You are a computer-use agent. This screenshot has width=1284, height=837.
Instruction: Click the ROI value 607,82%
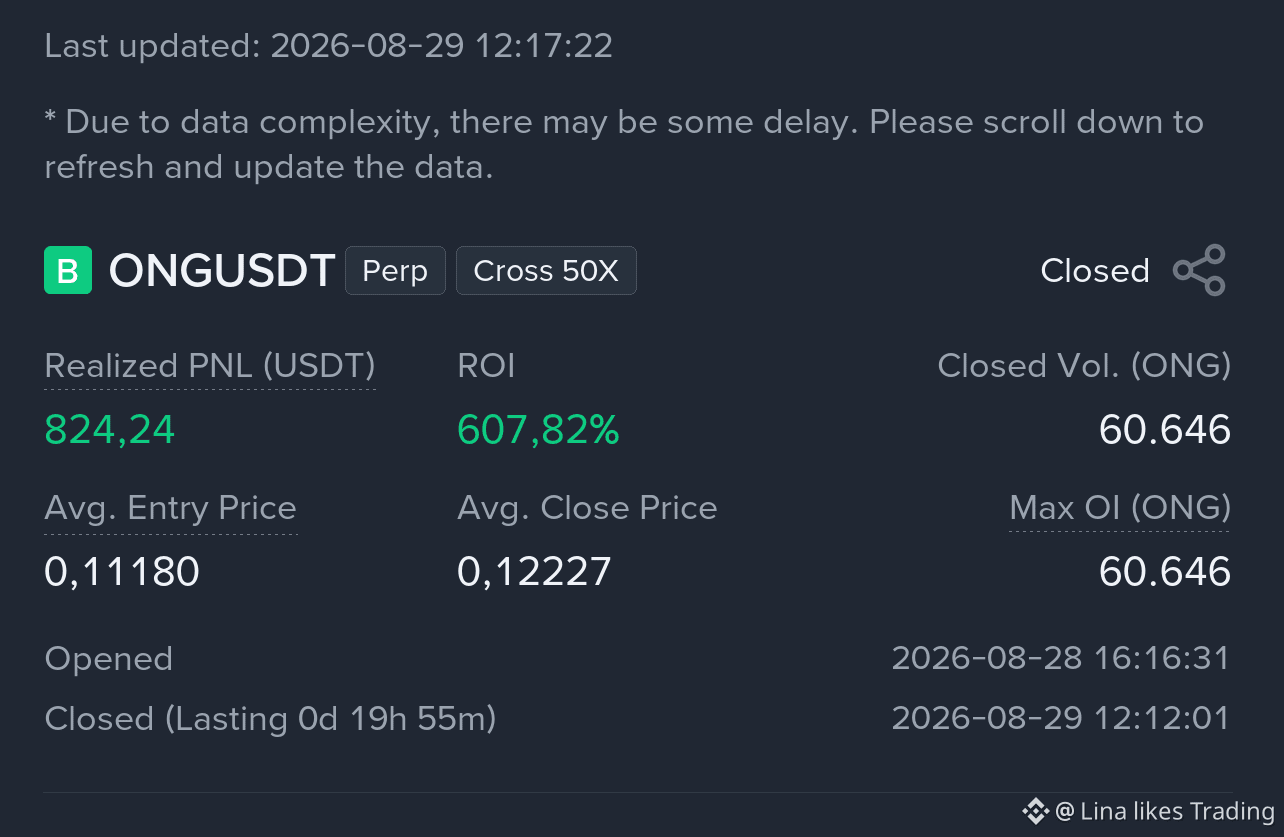[x=538, y=430]
